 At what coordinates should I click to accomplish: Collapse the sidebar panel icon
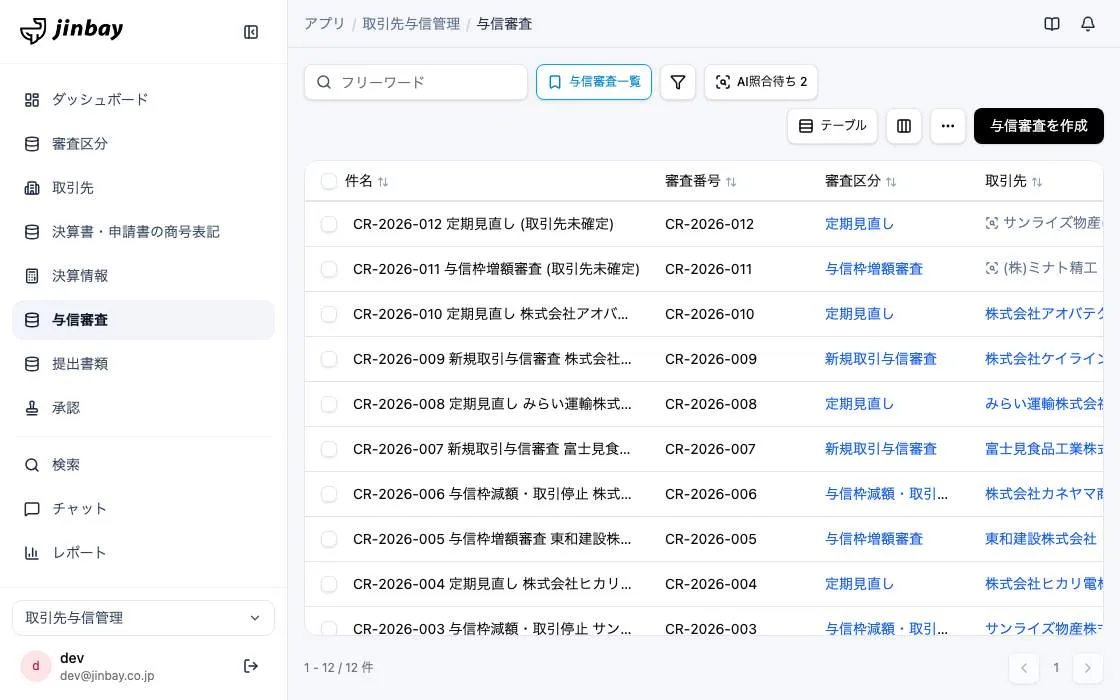click(251, 32)
